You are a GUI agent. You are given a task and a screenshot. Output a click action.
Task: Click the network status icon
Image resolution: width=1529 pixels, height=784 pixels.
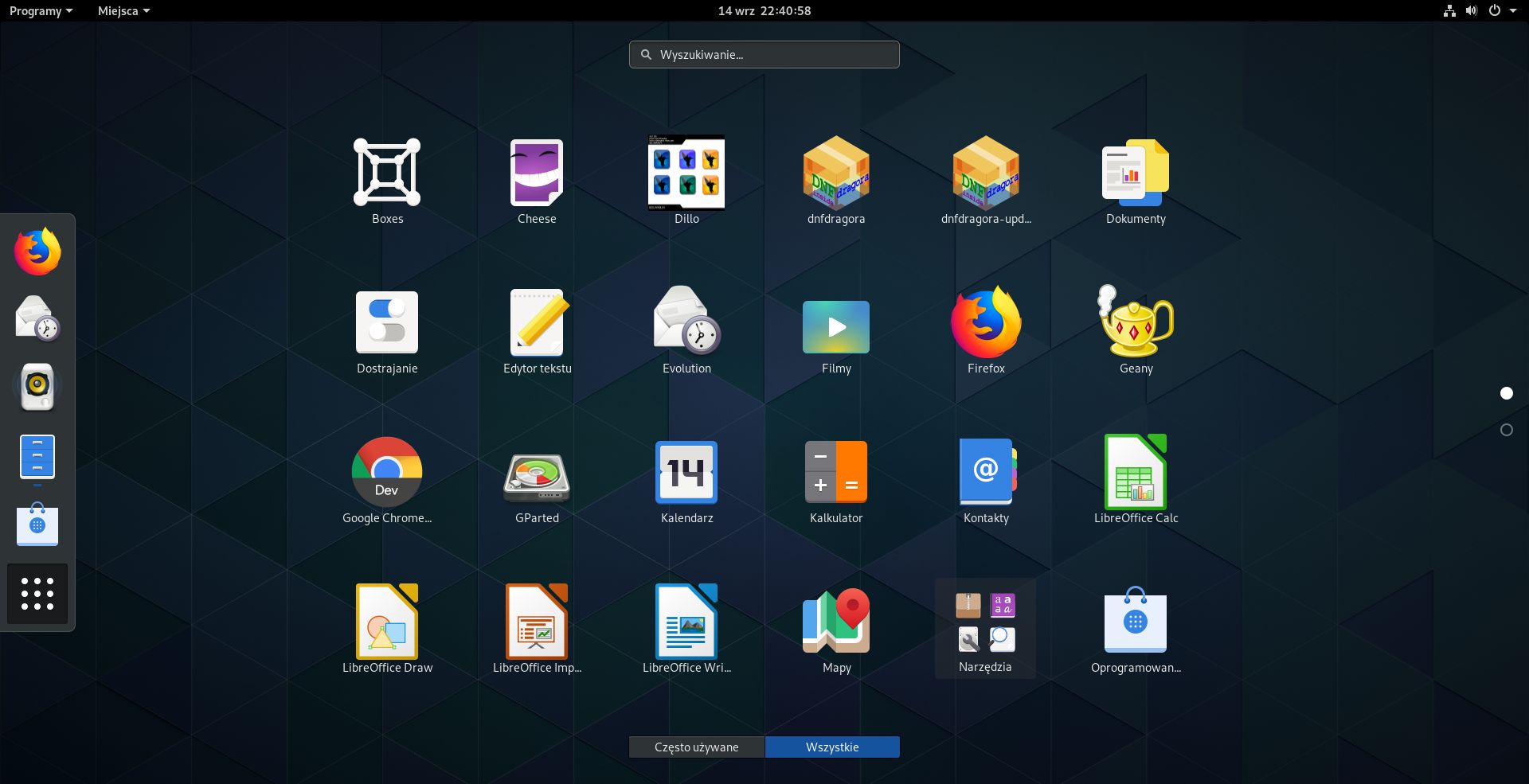(1449, 11)
